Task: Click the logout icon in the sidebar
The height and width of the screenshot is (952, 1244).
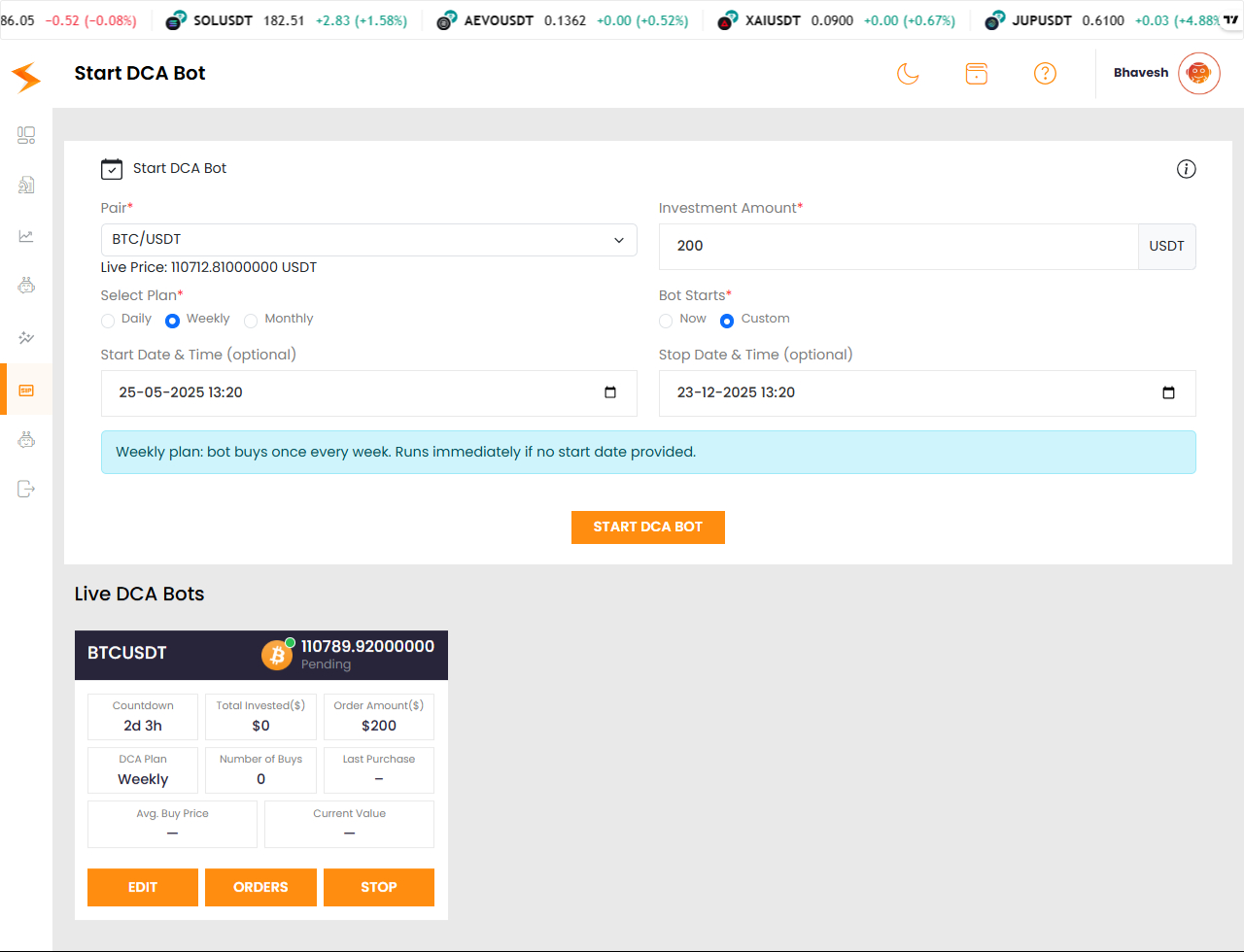Action: [x=26, y=489]
